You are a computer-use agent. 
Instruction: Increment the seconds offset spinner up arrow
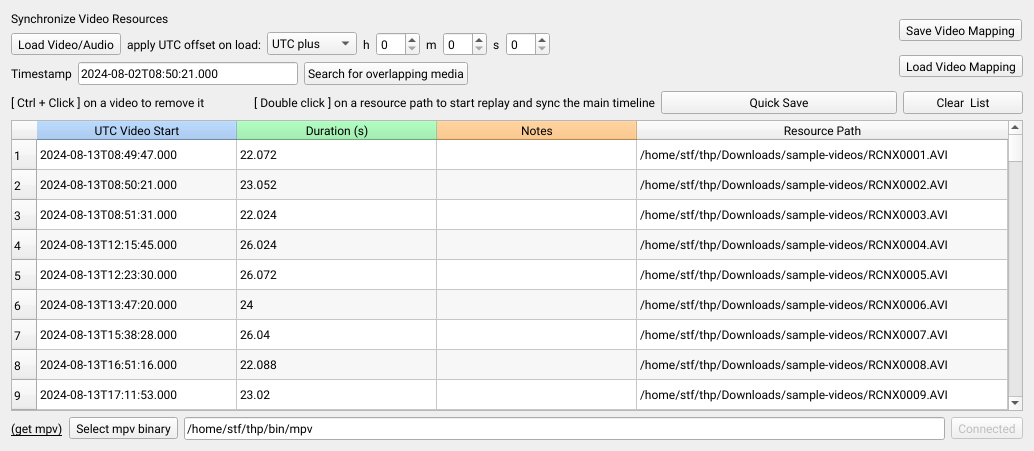point(541,40)
